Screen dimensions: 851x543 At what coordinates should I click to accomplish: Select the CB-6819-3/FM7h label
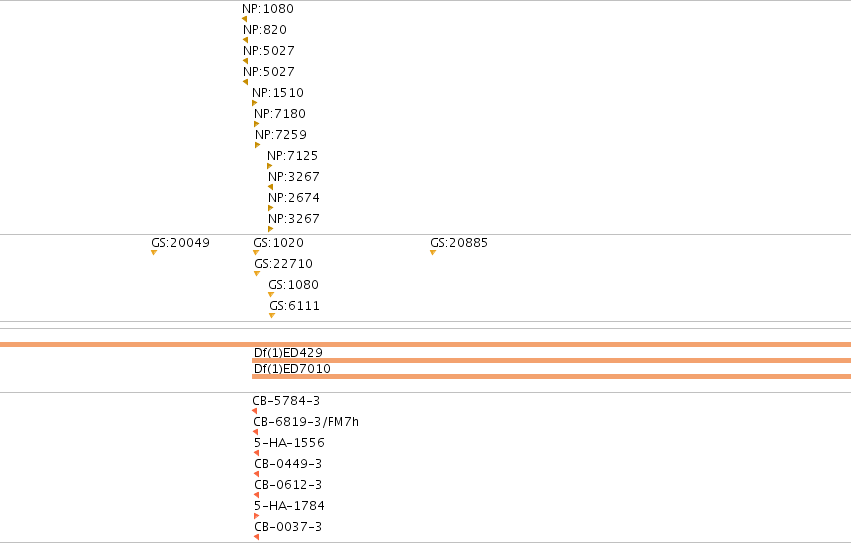click(x=306, y=422)
